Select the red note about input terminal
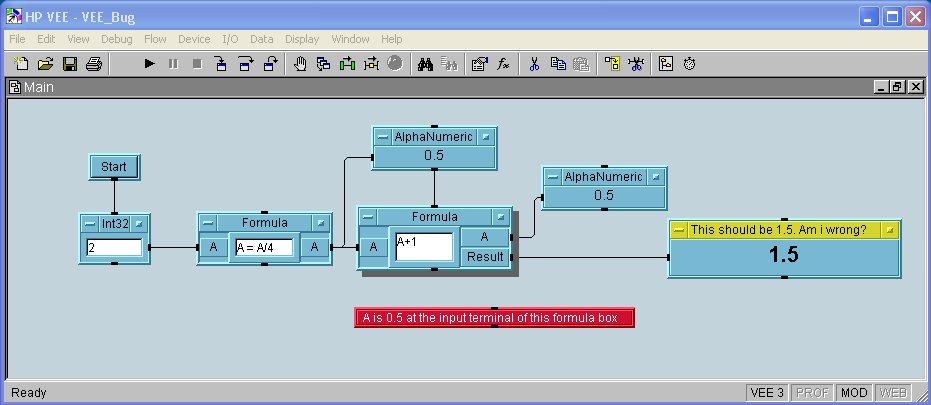This screenshot has width=931, height=405. [494, 318]
